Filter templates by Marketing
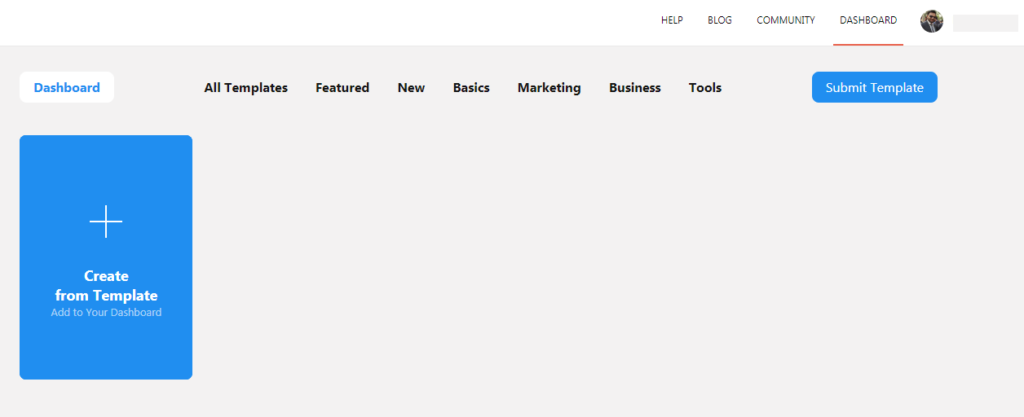This screenshot has width=1024, height=417. (x=549, y=88)
